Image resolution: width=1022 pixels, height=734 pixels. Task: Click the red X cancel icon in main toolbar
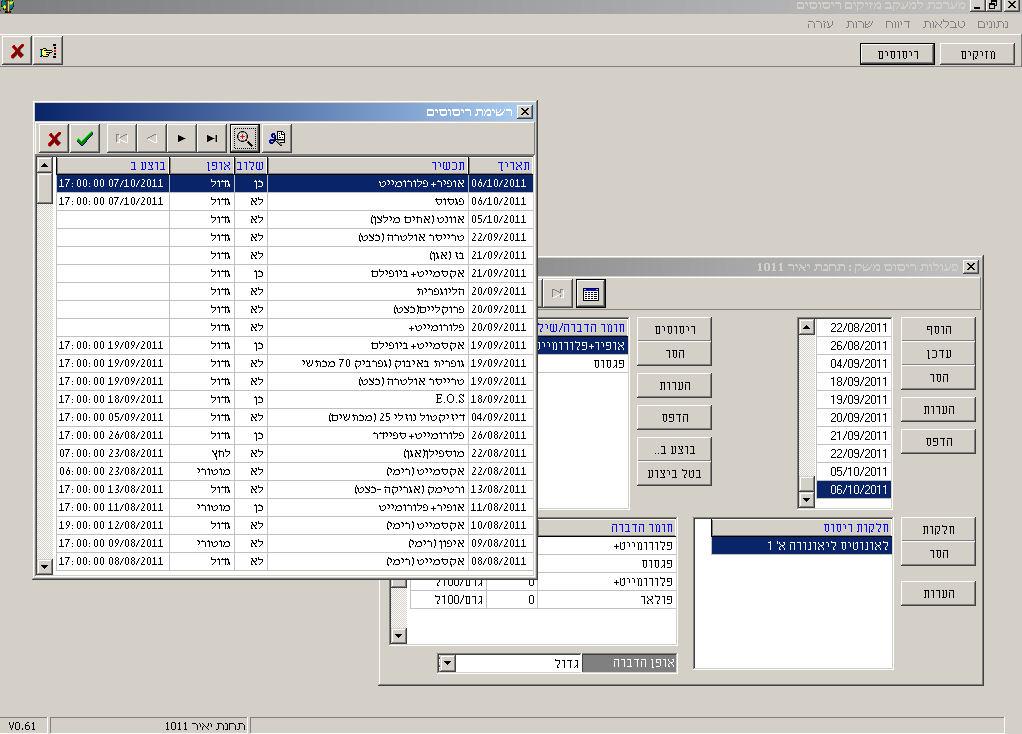pyautogui.click(x=18, y=51)
